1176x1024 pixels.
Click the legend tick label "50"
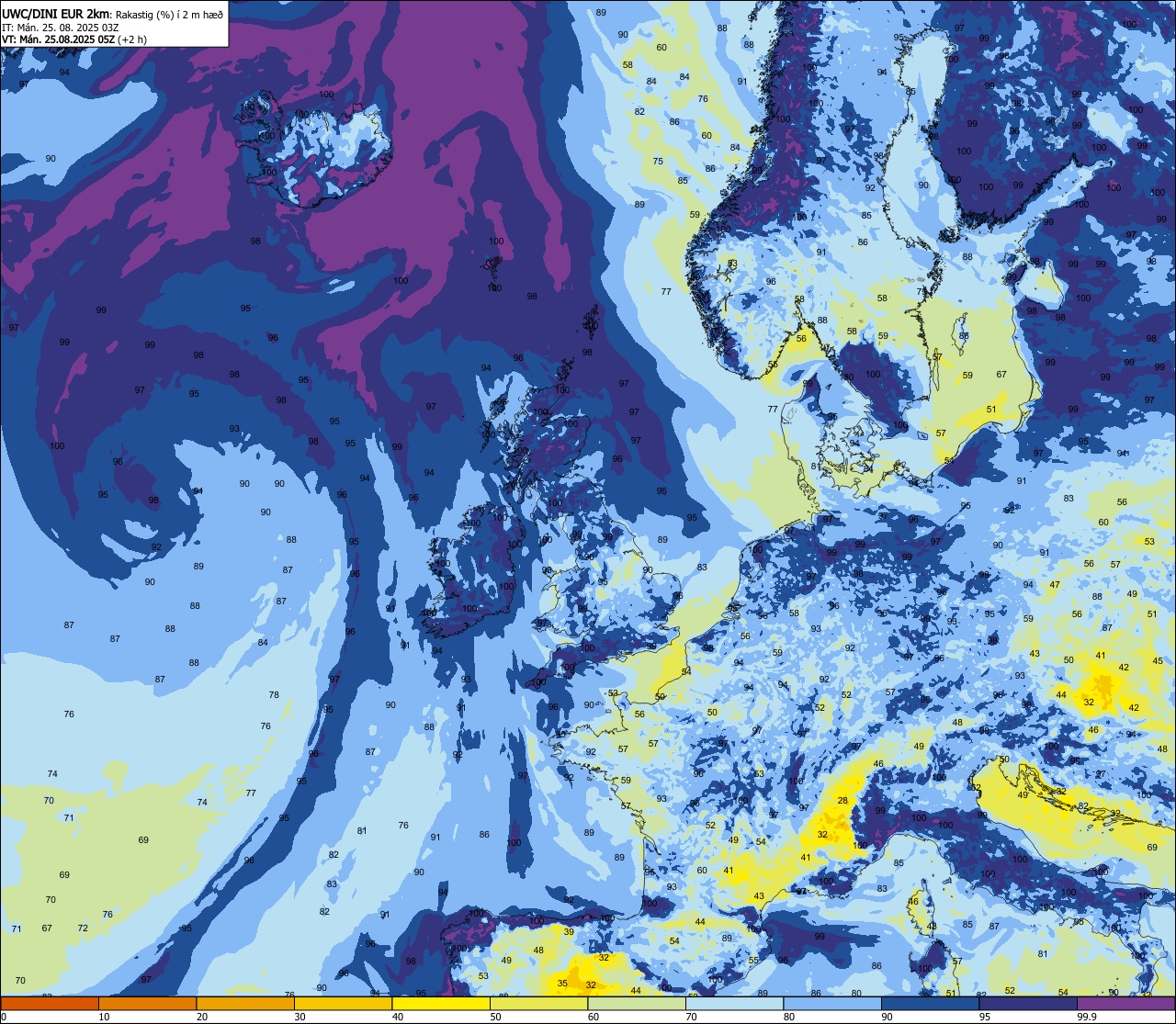coord(495,1017)
